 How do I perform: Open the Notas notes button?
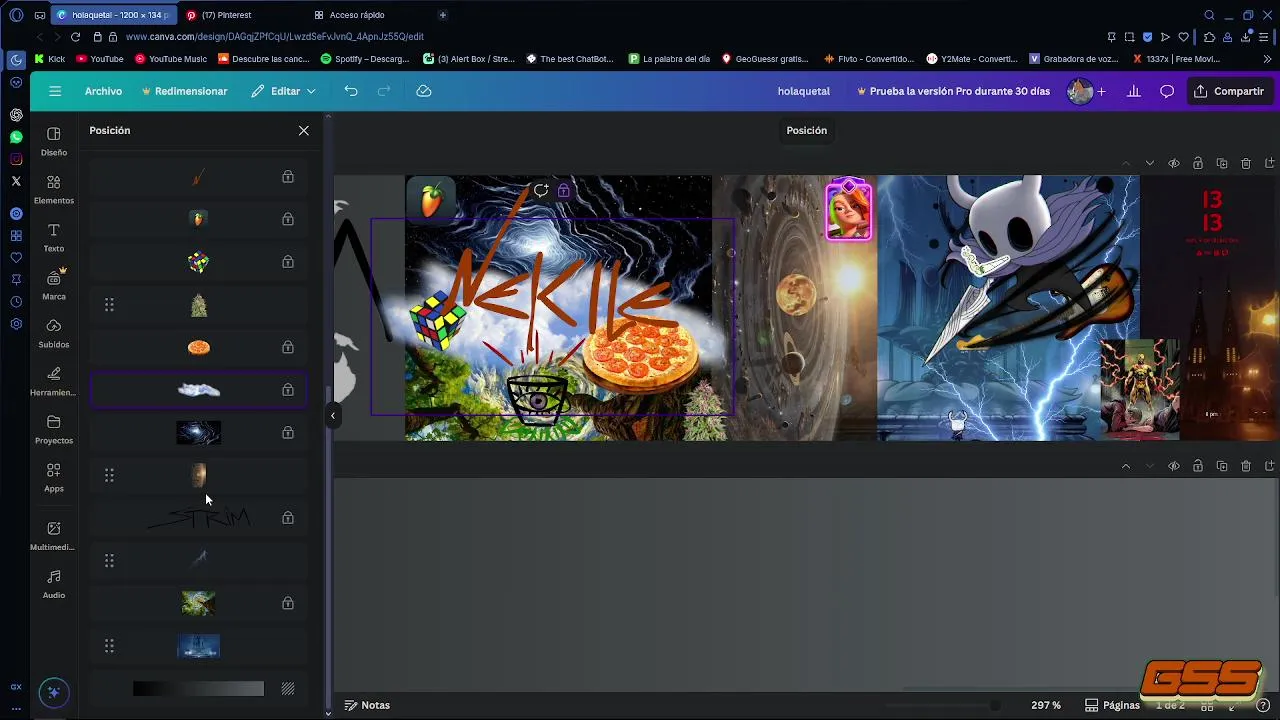[367, 705]
